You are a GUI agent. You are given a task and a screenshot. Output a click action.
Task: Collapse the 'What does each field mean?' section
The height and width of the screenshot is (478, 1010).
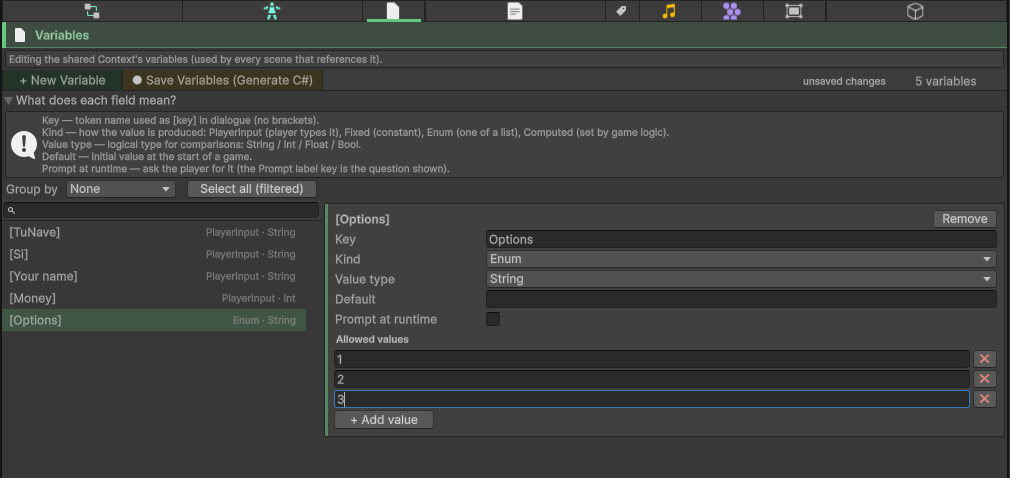(8, 101)
